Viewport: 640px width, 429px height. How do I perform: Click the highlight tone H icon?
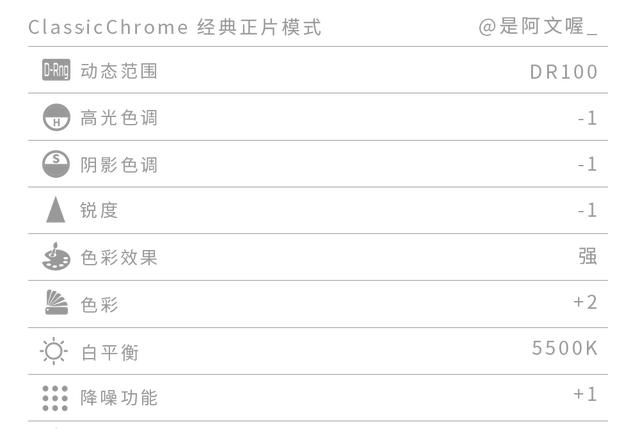coord(56,118)
